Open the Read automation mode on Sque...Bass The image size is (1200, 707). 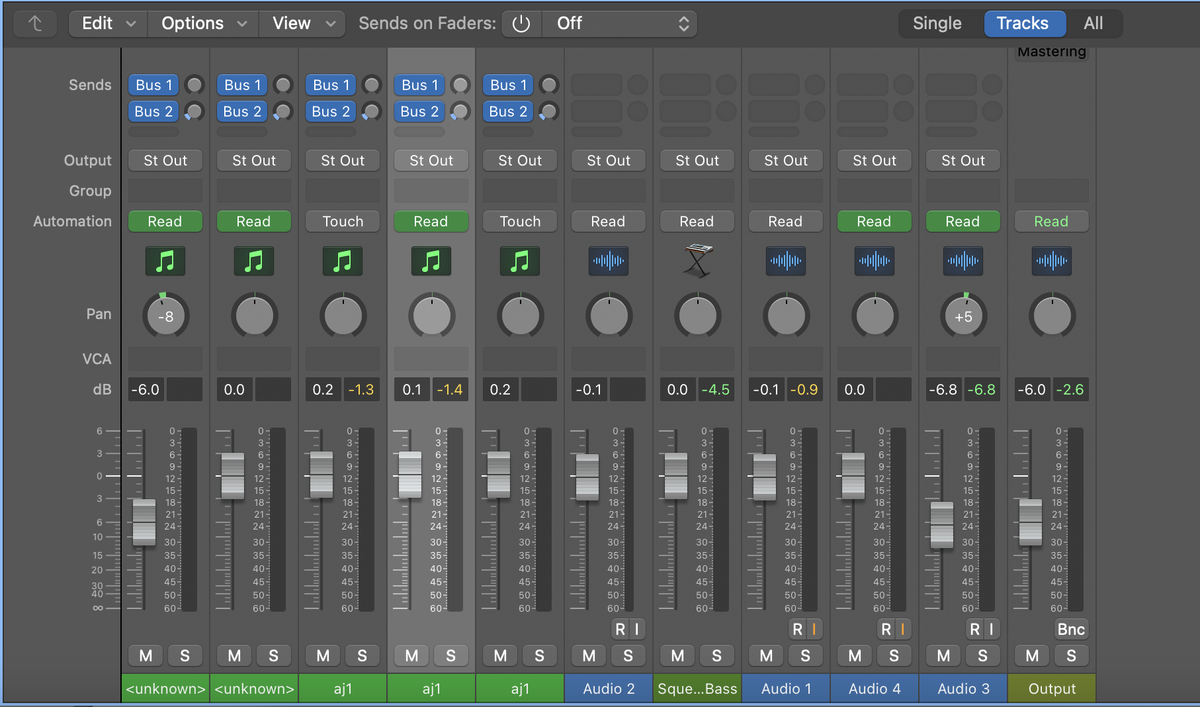click(697, 221)
